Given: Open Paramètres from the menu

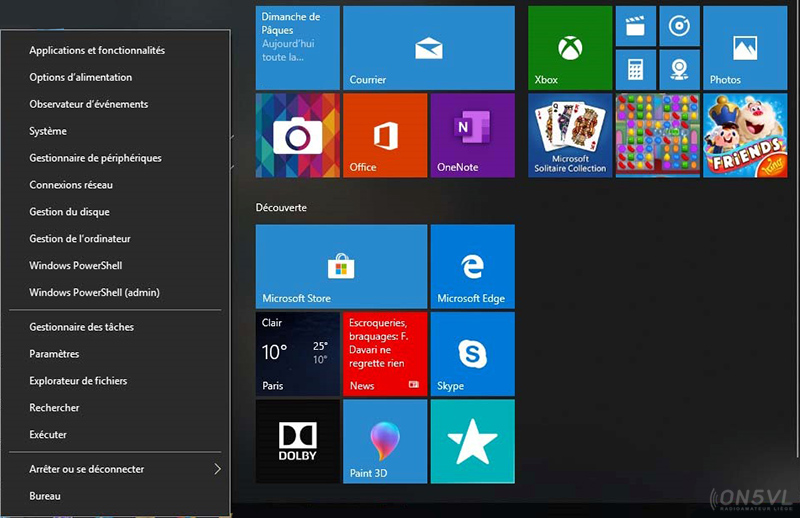Looking at the screenshot, I should (x=115, y=354).
